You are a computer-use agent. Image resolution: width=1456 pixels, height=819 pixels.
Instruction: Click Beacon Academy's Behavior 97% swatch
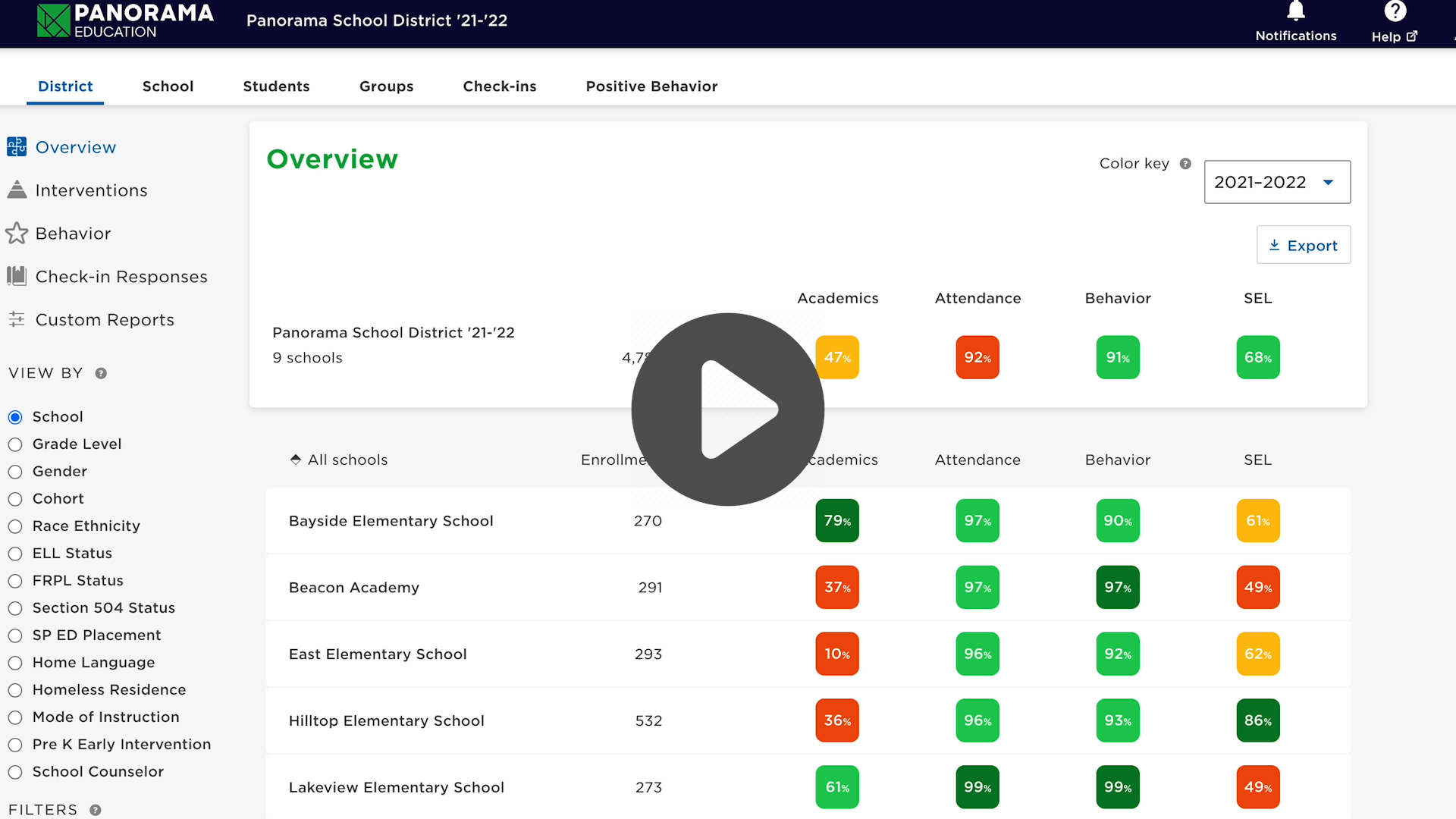tap(1118, 588)
